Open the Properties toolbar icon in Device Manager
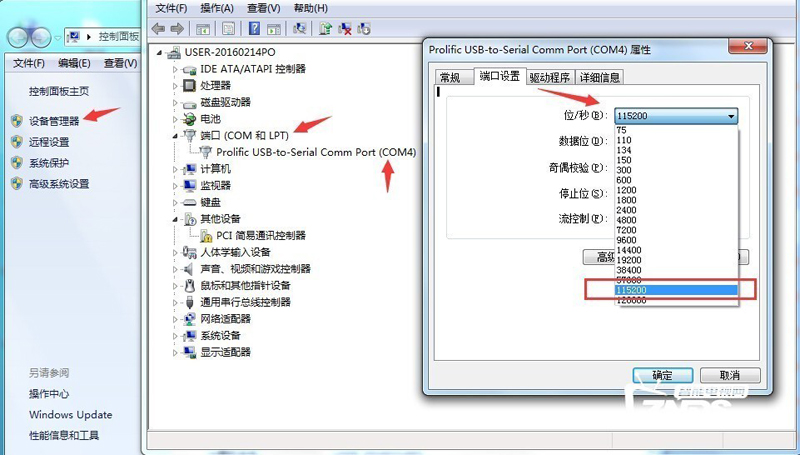 pyautogui.click(x=229, y=29)
